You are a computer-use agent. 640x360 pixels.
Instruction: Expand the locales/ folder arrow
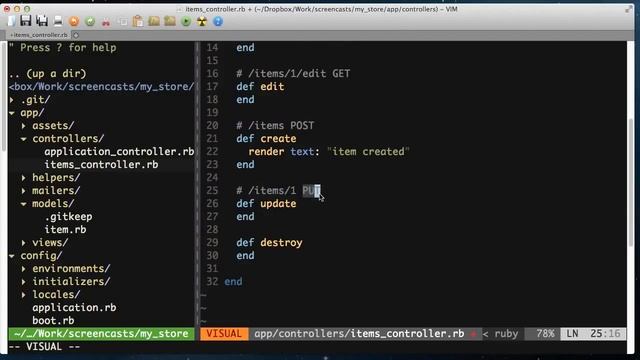(24, 295)
